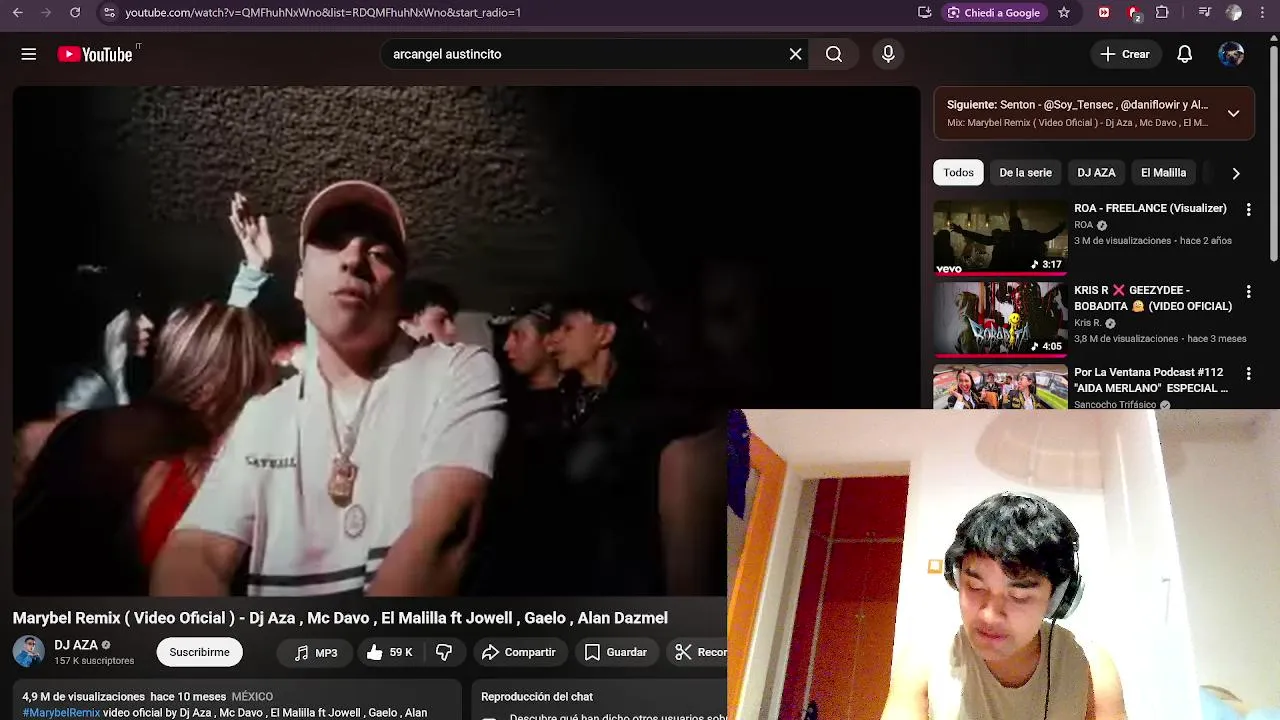Image resolution: width=1280 pixels, height=720 pixels.
Task: Click #MarybelRemix hashtag link
Action: [x=61, y=713]
